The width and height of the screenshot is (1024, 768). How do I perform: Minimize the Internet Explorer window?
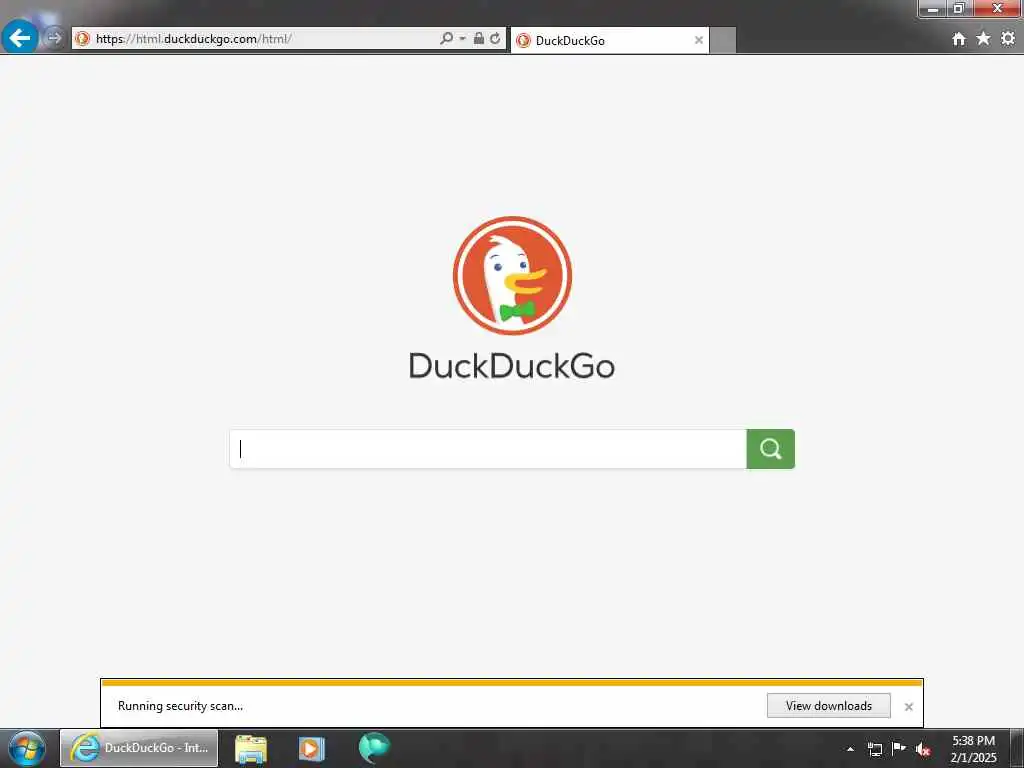933,8
